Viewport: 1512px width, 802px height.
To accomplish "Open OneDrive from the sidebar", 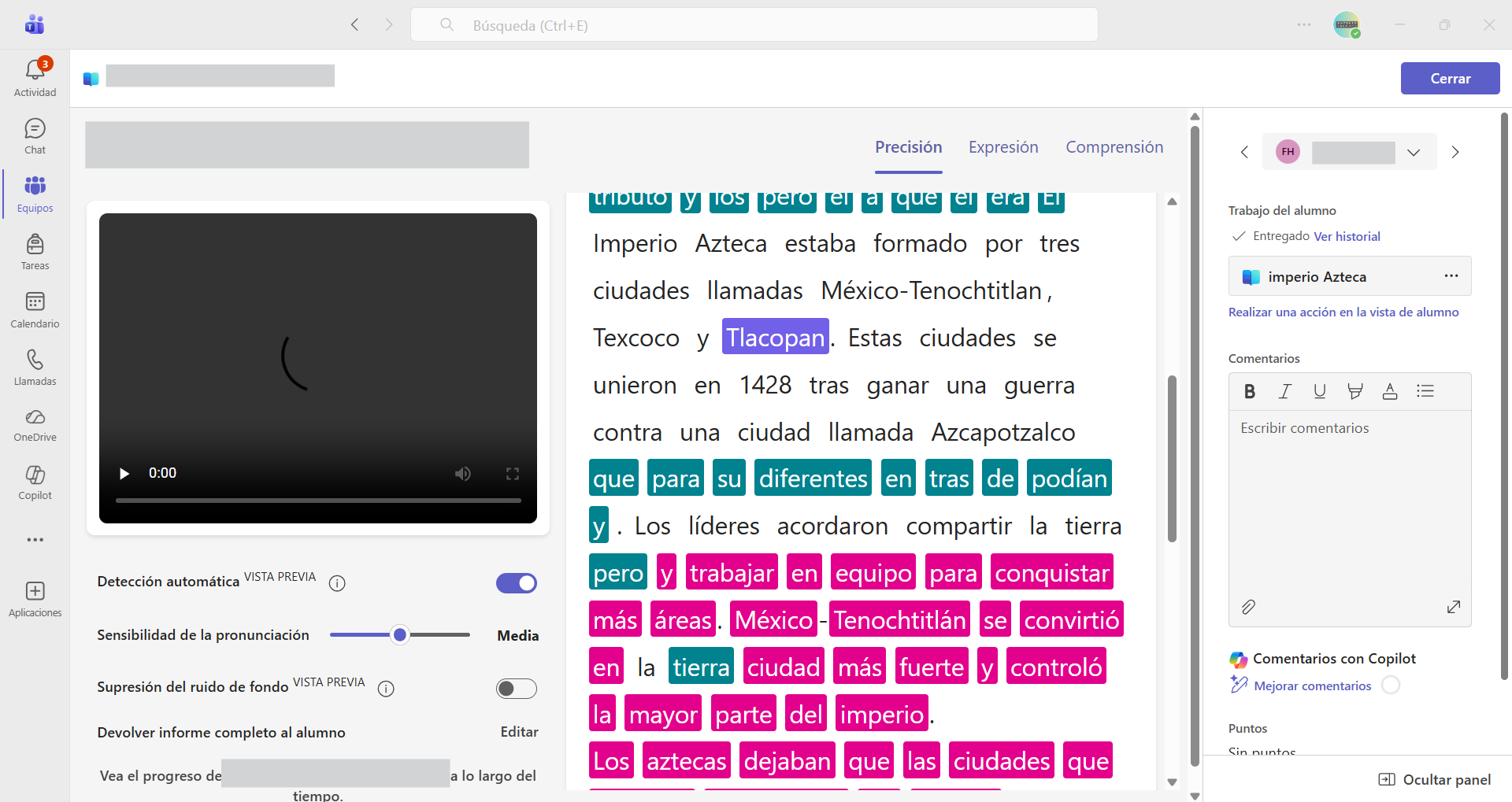I will point(35,425).
